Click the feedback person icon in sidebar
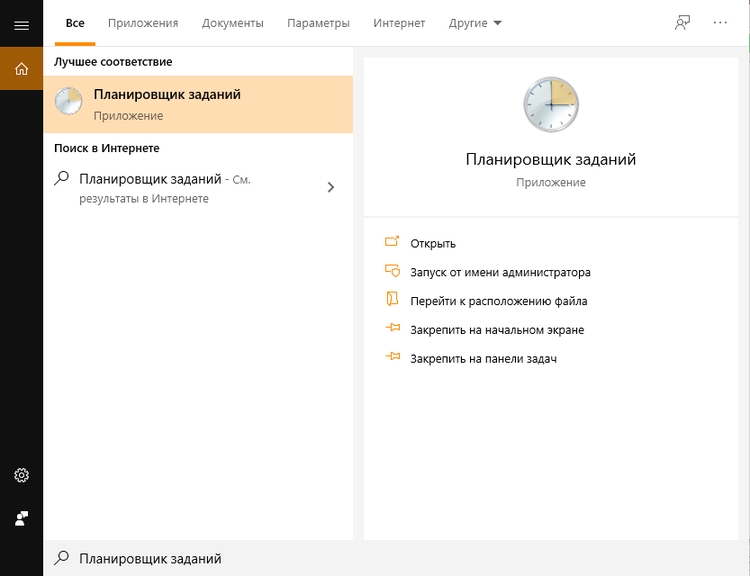 (22, 518)
